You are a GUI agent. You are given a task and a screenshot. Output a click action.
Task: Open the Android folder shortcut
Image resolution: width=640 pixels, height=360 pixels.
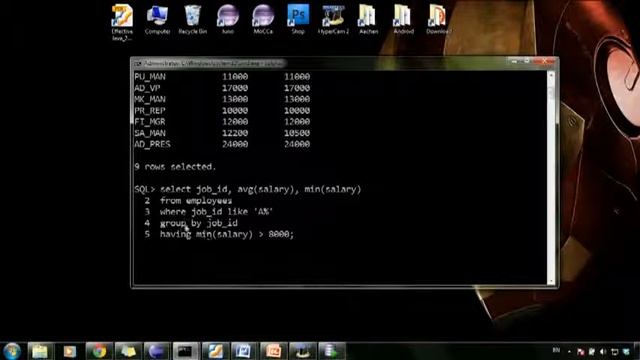(x=403, y=19)
